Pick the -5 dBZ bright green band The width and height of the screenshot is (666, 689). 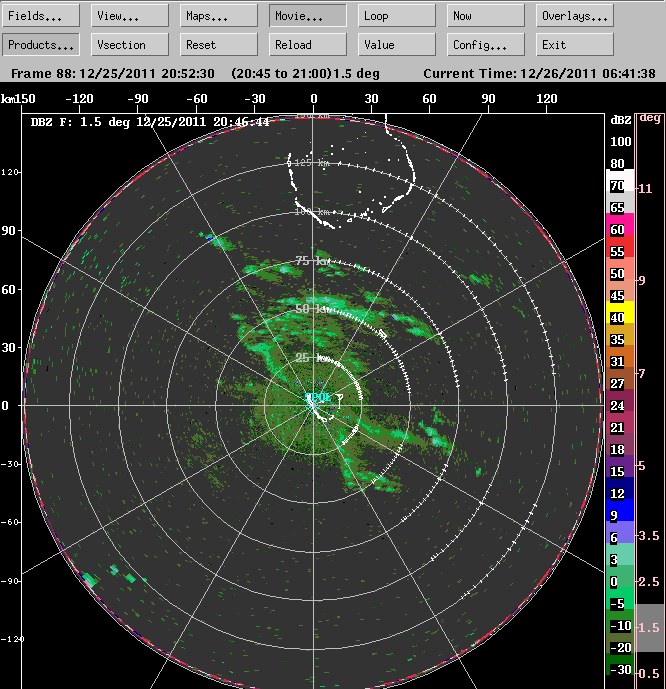coord(620,598)
